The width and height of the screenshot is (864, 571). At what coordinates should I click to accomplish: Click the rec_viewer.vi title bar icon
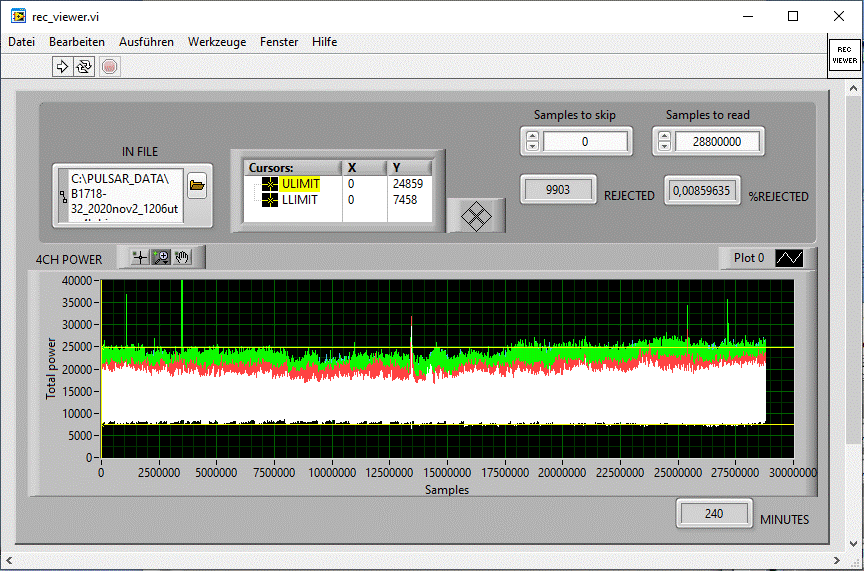point(18,16)
